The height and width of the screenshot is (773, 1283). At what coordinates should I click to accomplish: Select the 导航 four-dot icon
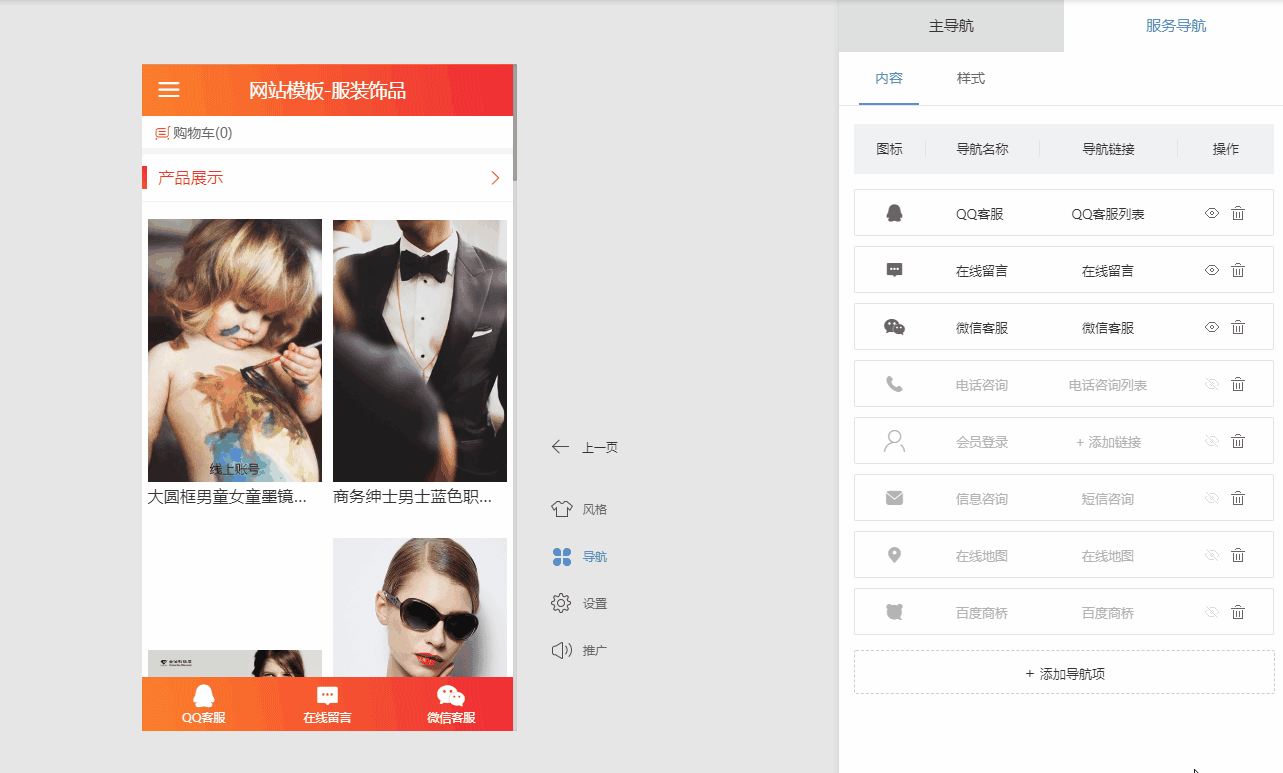[562, 557]
